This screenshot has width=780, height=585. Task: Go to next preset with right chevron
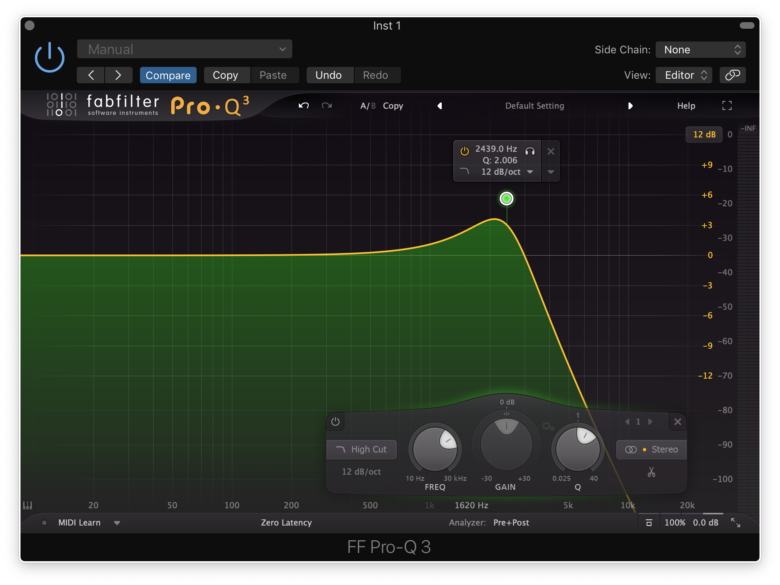click(118, 75)
